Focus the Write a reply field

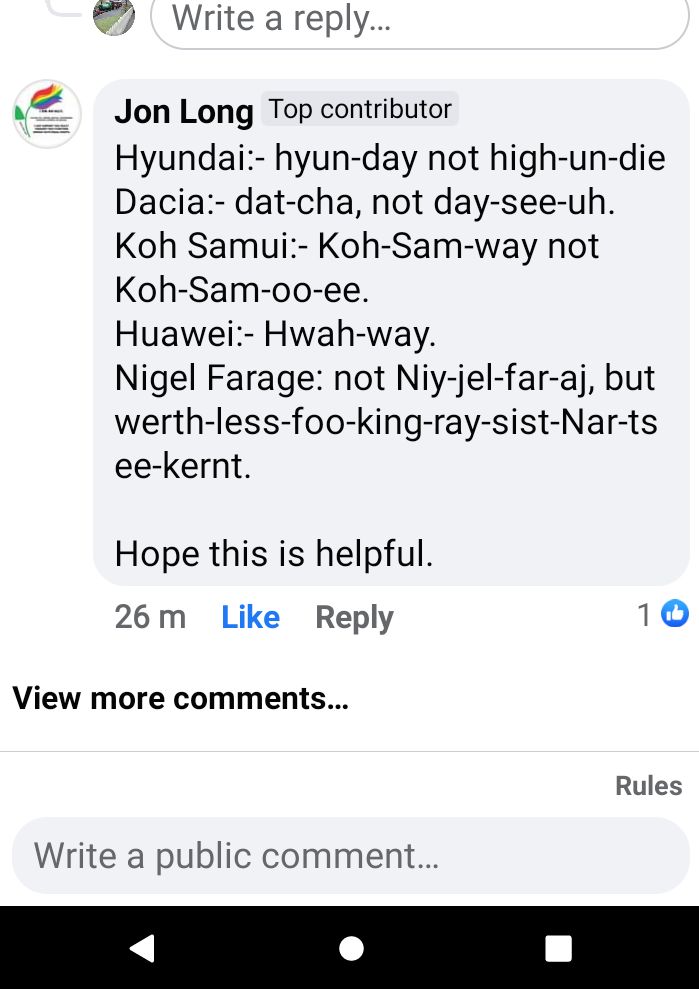point(420,19)
